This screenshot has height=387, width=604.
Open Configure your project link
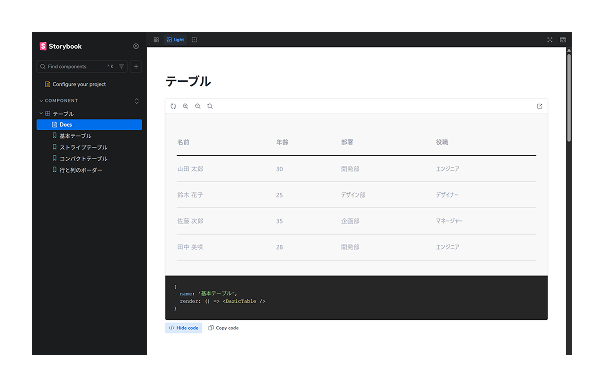[x=75, y=84]
